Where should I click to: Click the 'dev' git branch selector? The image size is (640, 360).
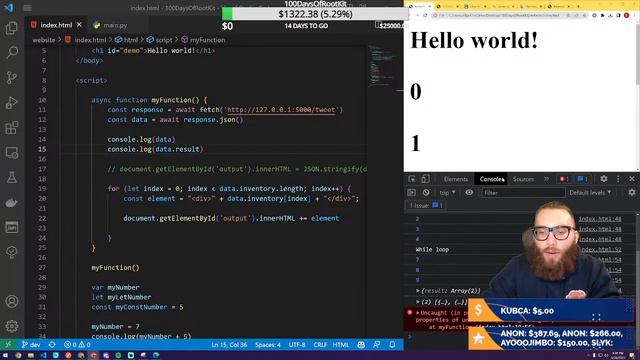click(x=31, y=344)
